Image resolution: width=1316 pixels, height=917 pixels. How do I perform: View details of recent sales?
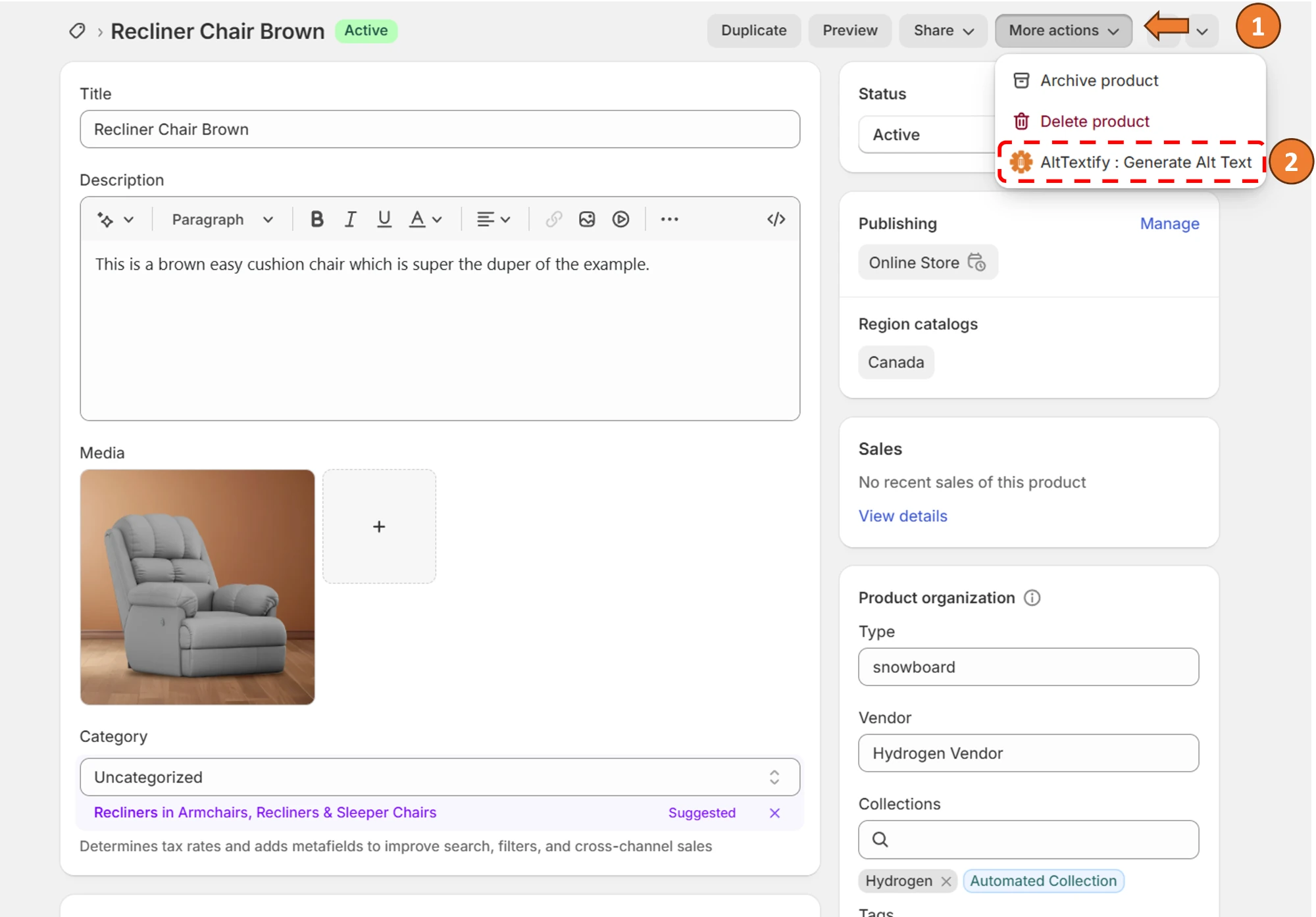[x=903, y=516]
